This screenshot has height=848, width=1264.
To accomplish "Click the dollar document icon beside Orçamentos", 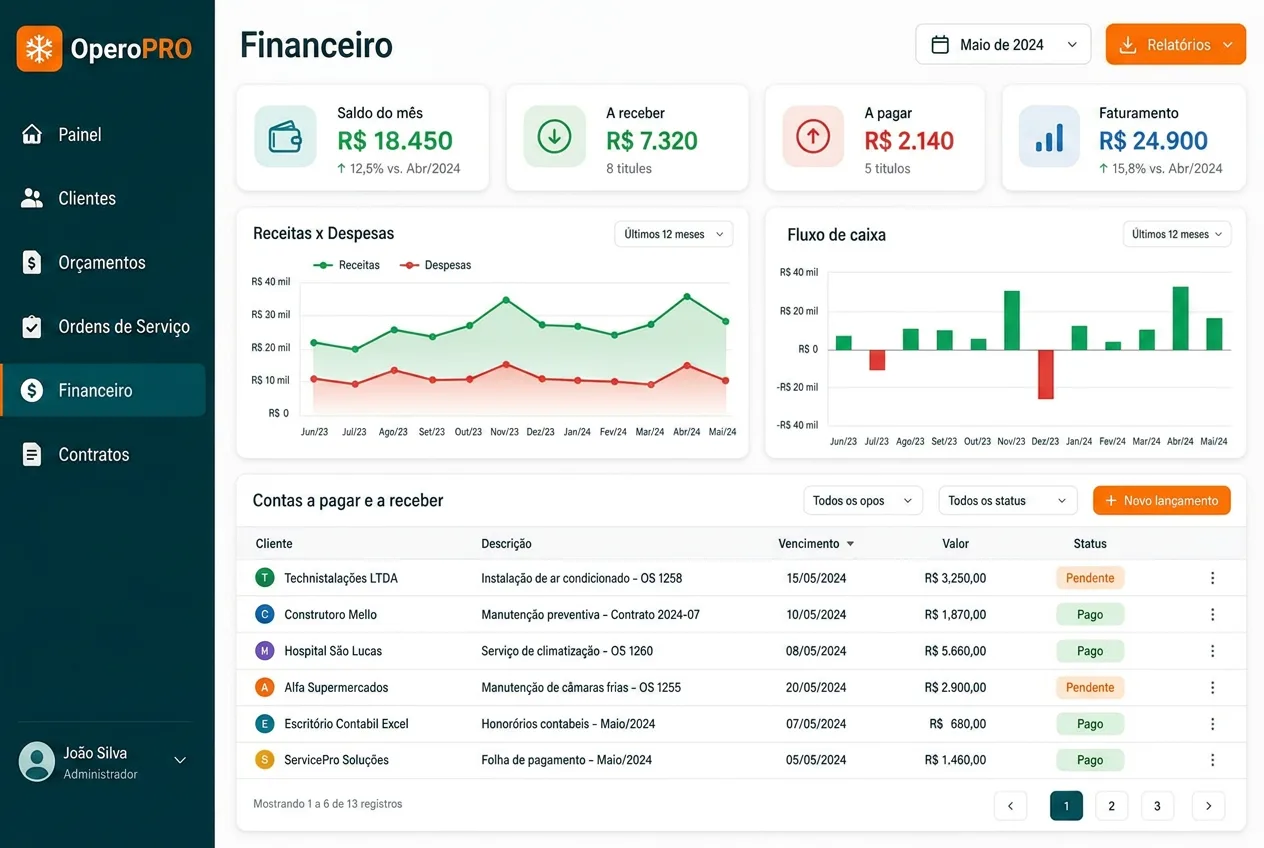I will tap(32, 262).
